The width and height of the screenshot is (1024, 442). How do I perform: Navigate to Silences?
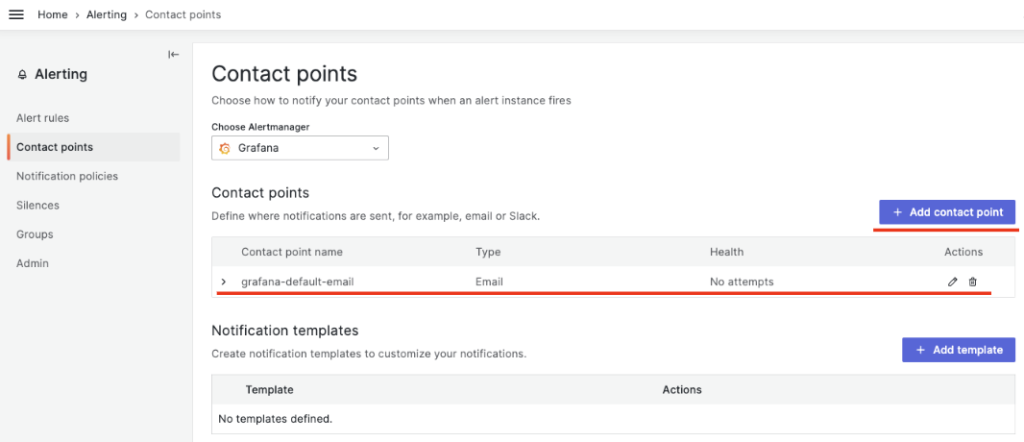[x=38, y=205]
